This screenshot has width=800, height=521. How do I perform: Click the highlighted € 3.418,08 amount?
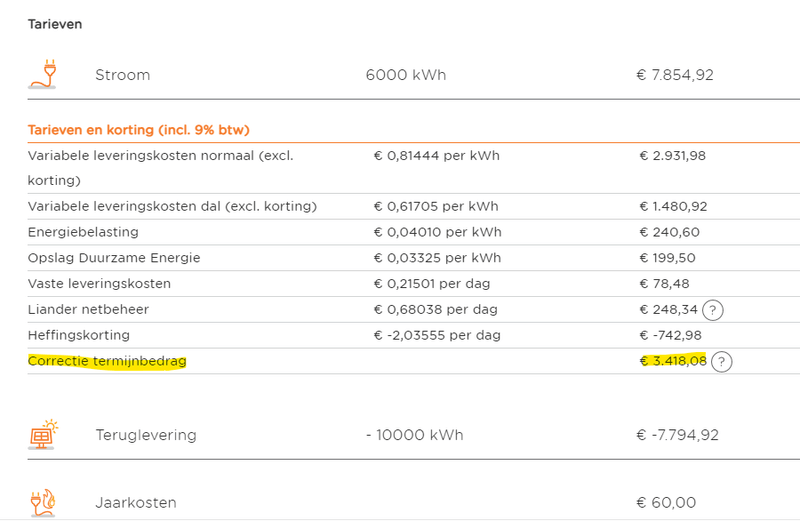click(673, 361)
